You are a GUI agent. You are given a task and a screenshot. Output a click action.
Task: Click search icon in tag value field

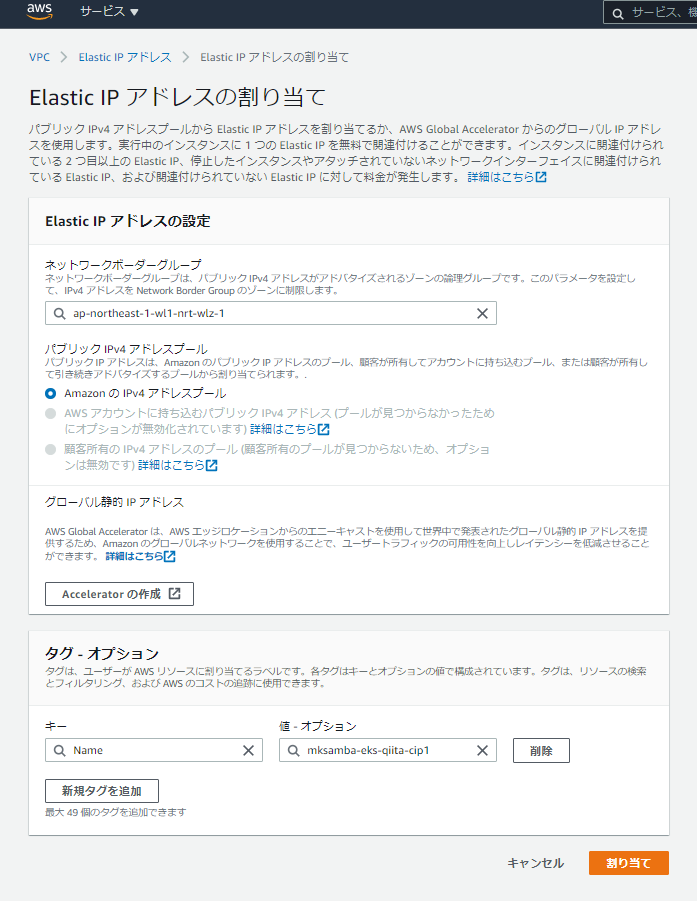[x=293, y=750]
